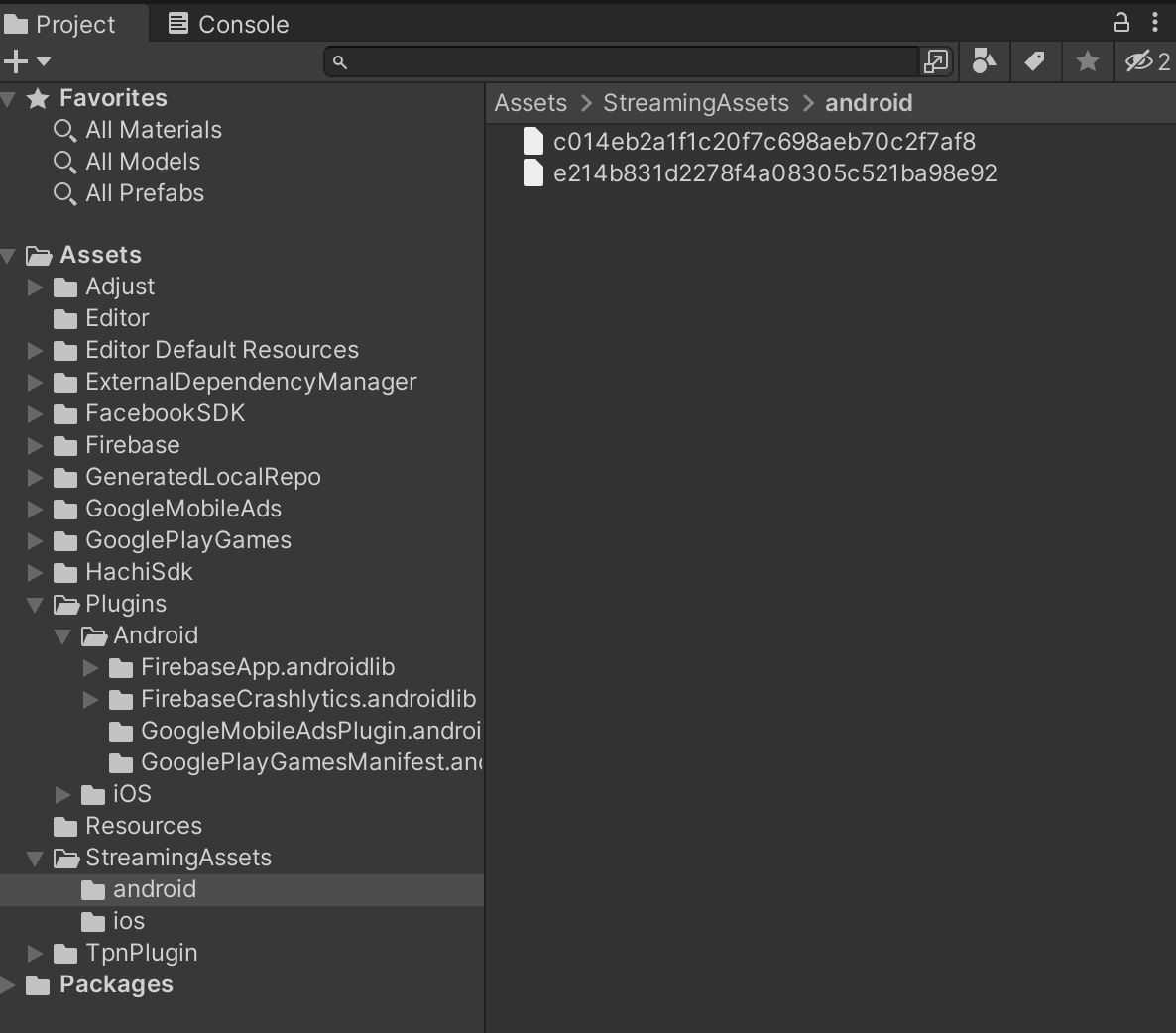Screen dimensions: 1176x1033
Task: Select file c014eb2a1f1c20f7c698aeb70c2f7af8
Action: point(764,142)
